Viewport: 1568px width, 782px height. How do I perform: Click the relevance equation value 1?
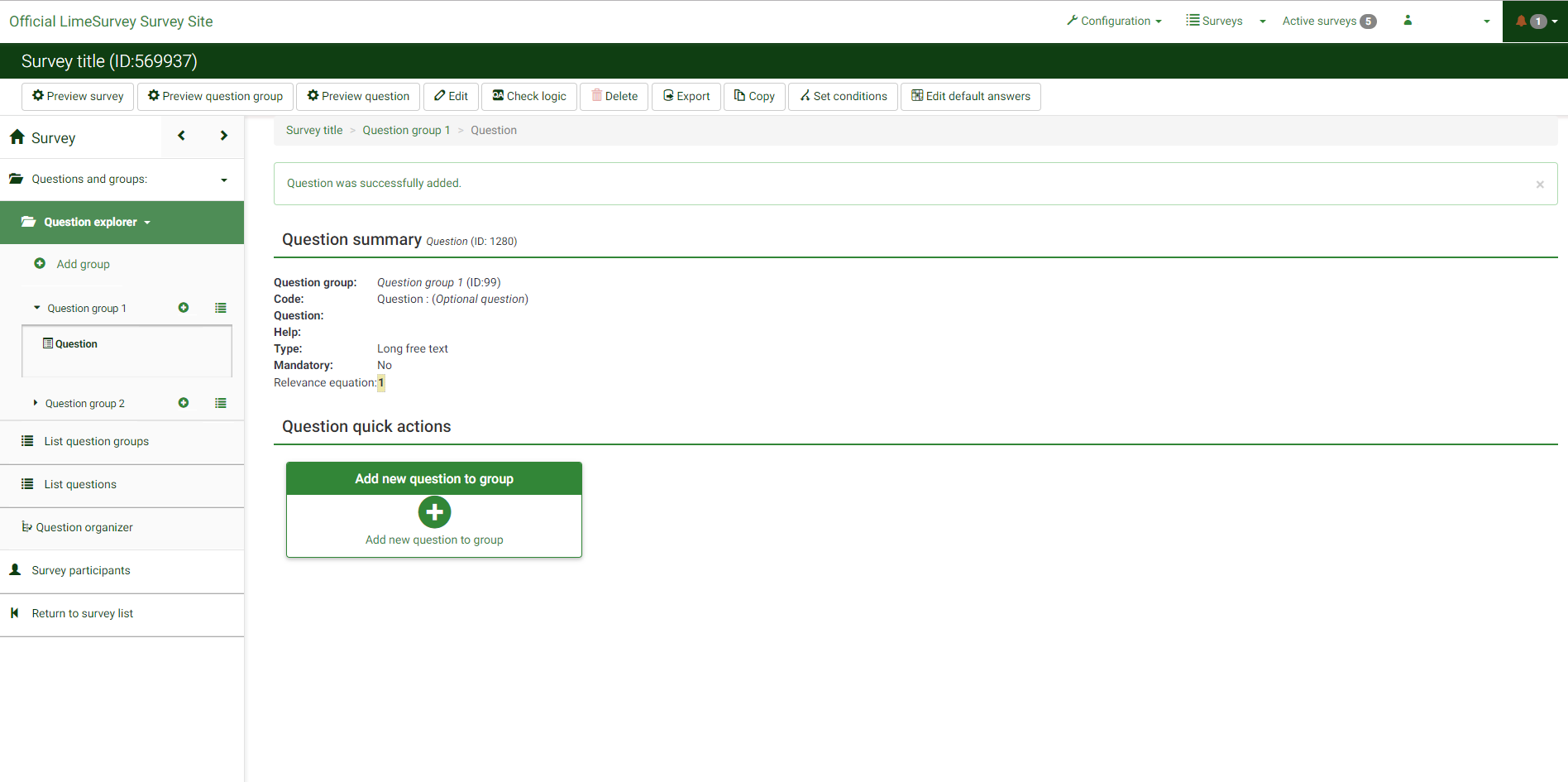coord(381,382)
